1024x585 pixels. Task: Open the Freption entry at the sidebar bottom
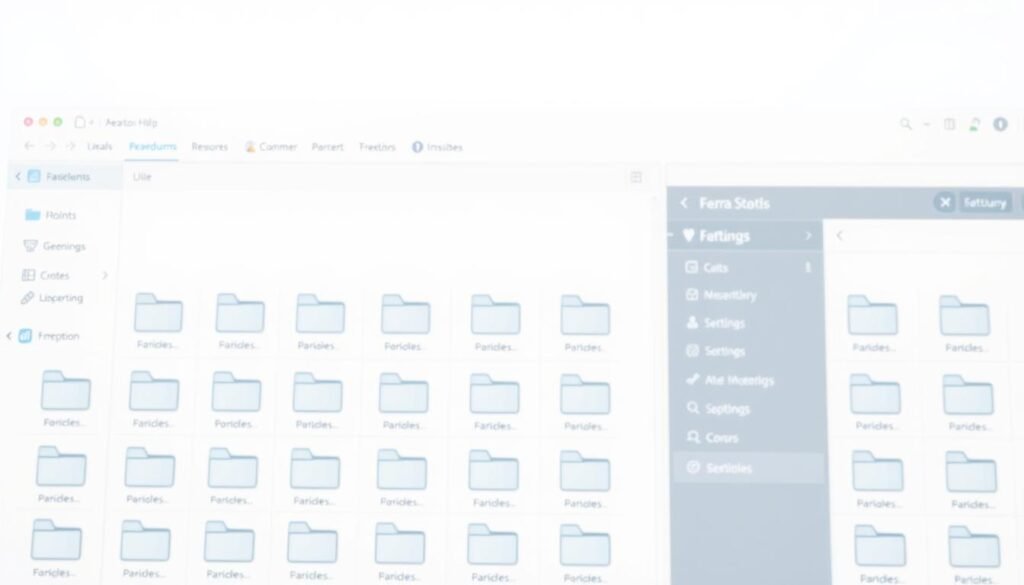[x=40, y=336]
